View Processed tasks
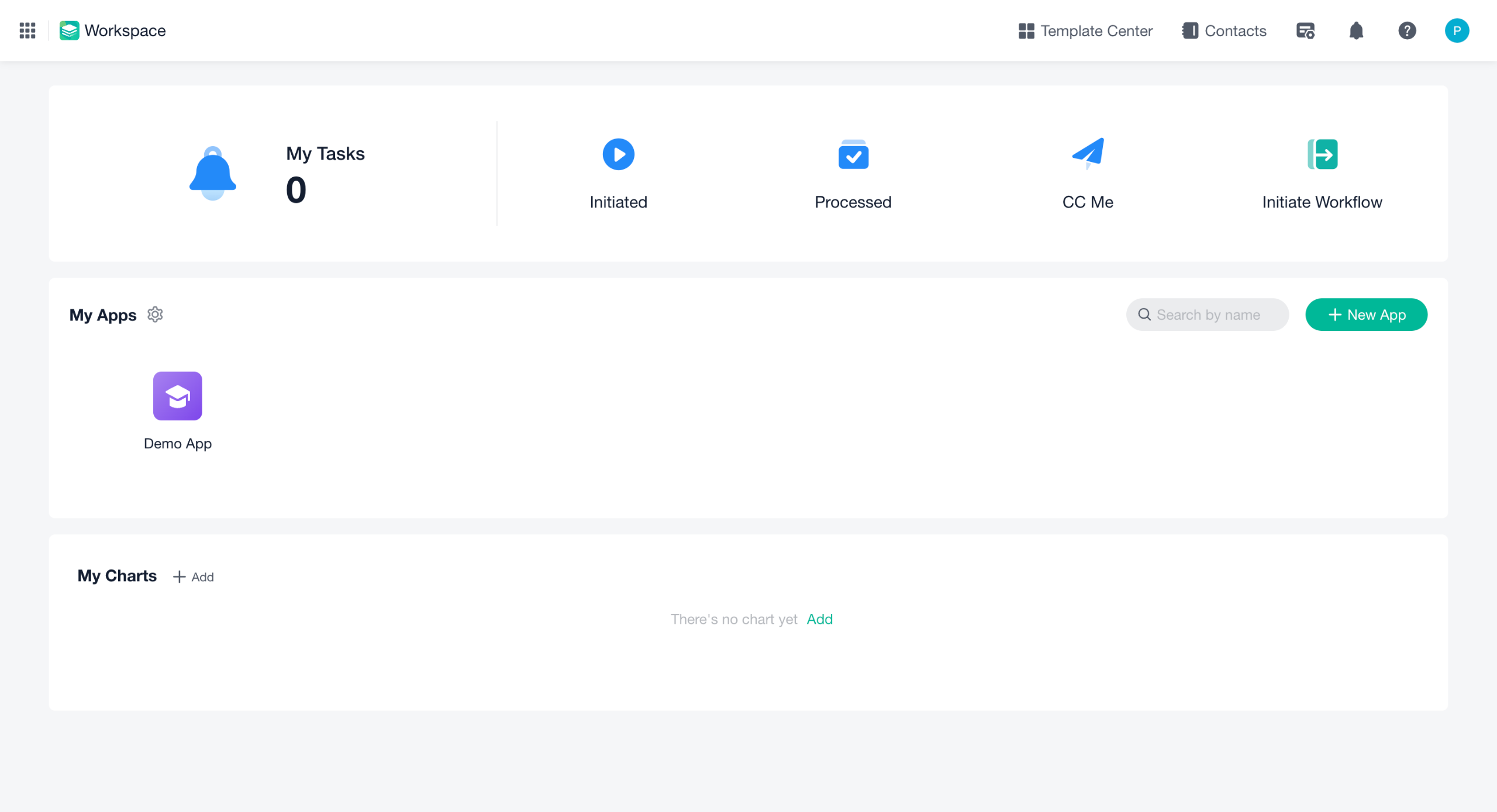 pos(853,154)
